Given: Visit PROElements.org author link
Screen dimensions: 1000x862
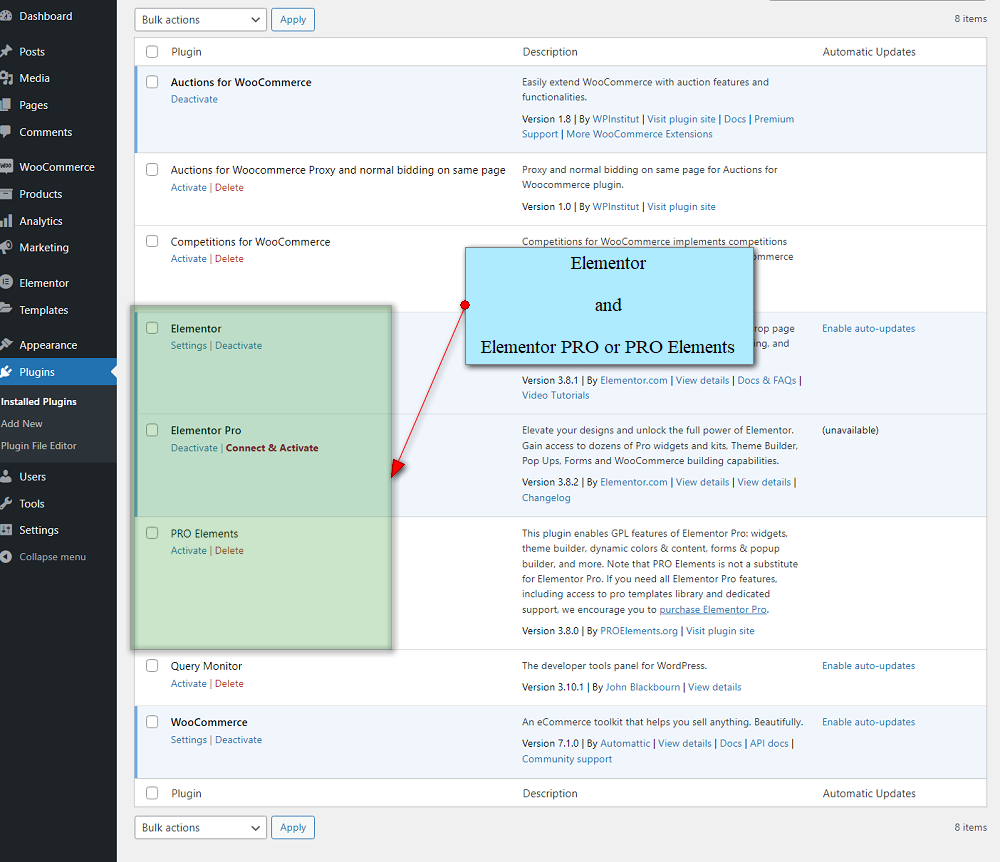Looking at the screenshot, I should (x=638, y=631).
